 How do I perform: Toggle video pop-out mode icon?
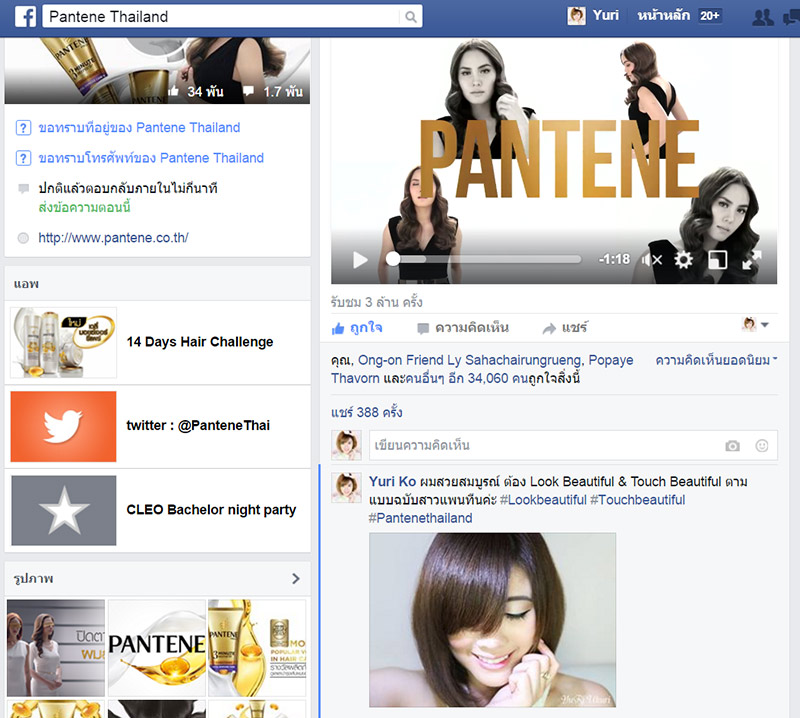point(717,260)
